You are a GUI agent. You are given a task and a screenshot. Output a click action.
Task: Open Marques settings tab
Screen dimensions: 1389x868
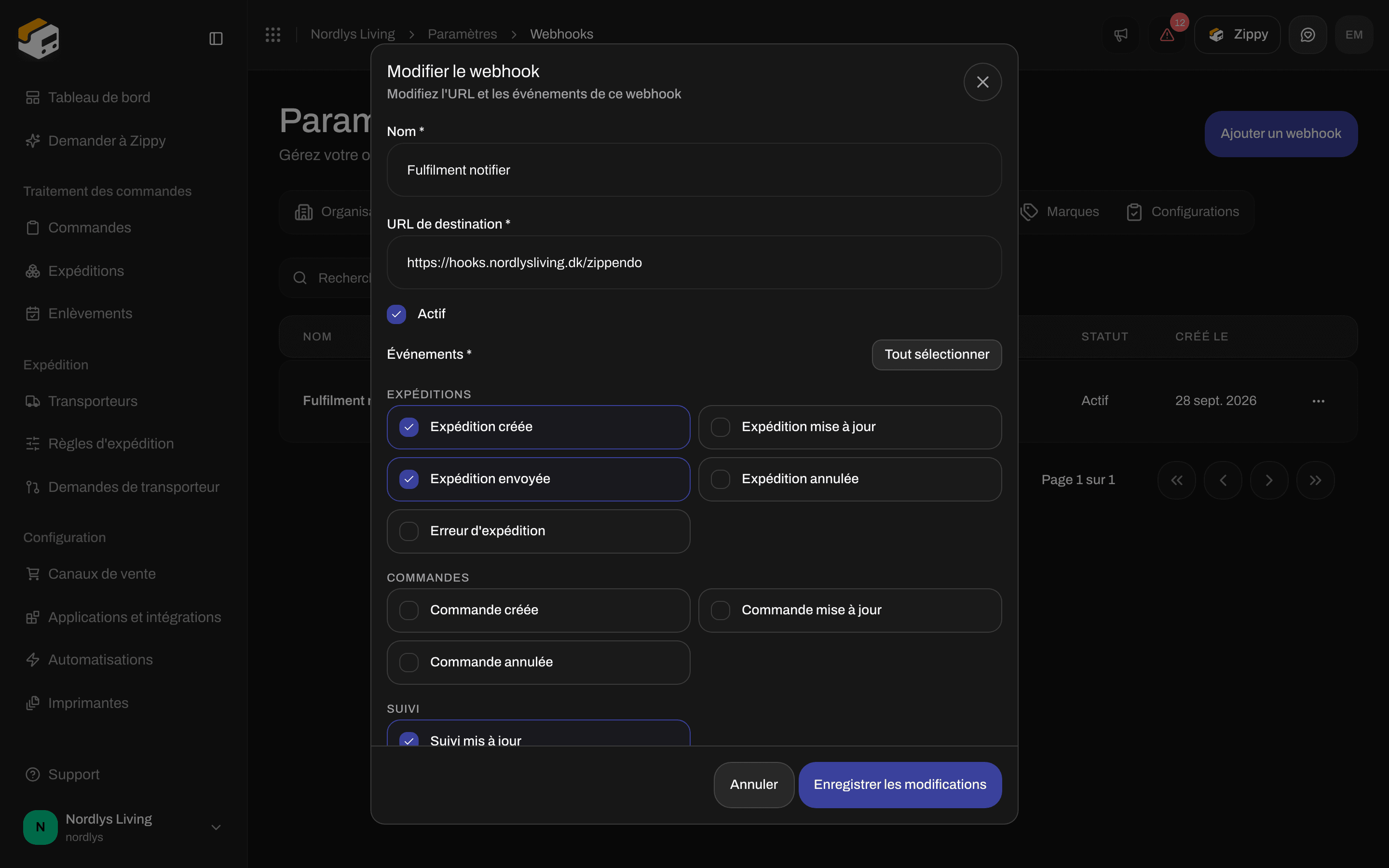point(1061,212)
